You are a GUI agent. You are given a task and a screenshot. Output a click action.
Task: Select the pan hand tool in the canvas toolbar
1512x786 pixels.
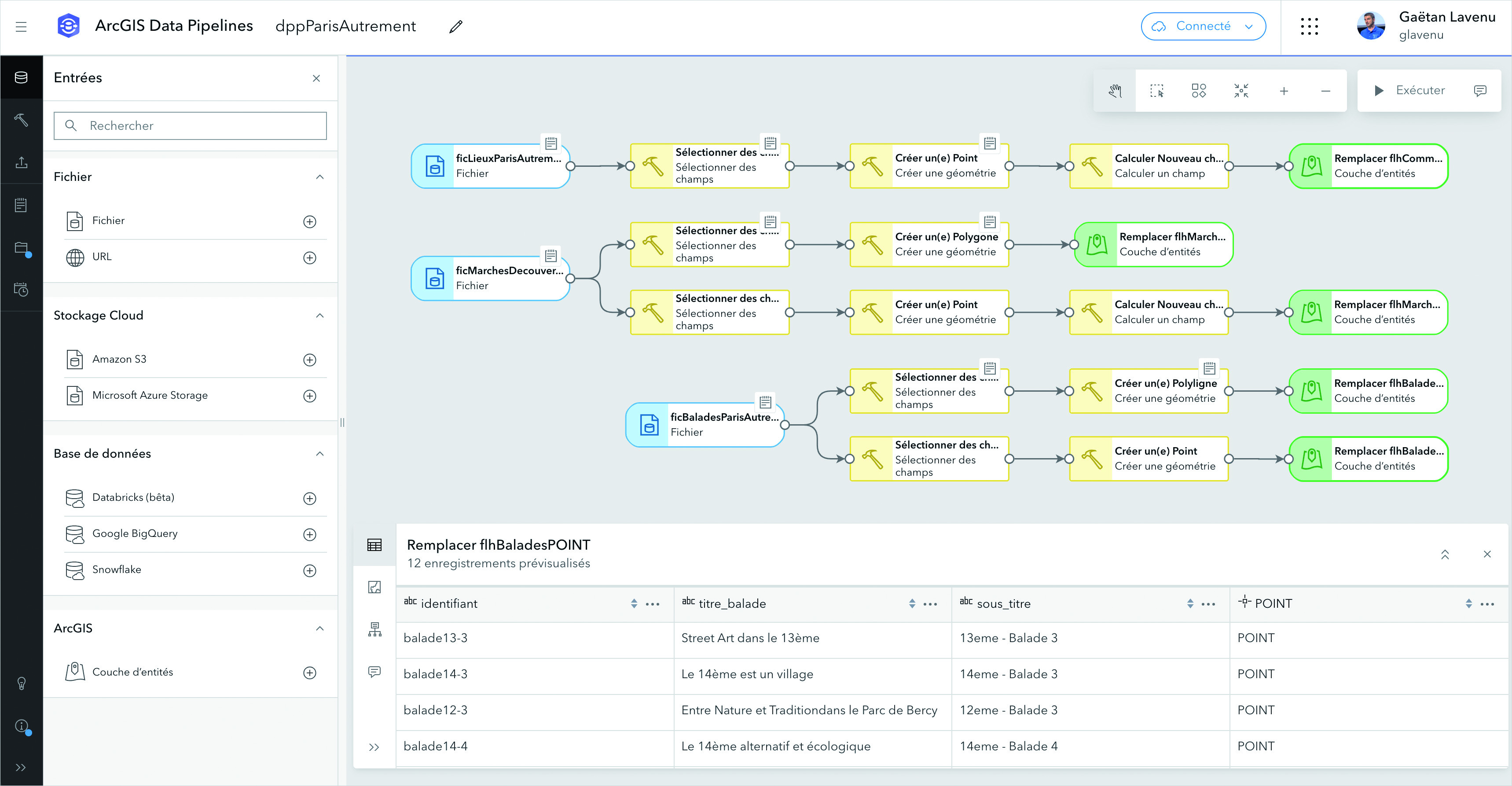click(x=1115, y=90)
